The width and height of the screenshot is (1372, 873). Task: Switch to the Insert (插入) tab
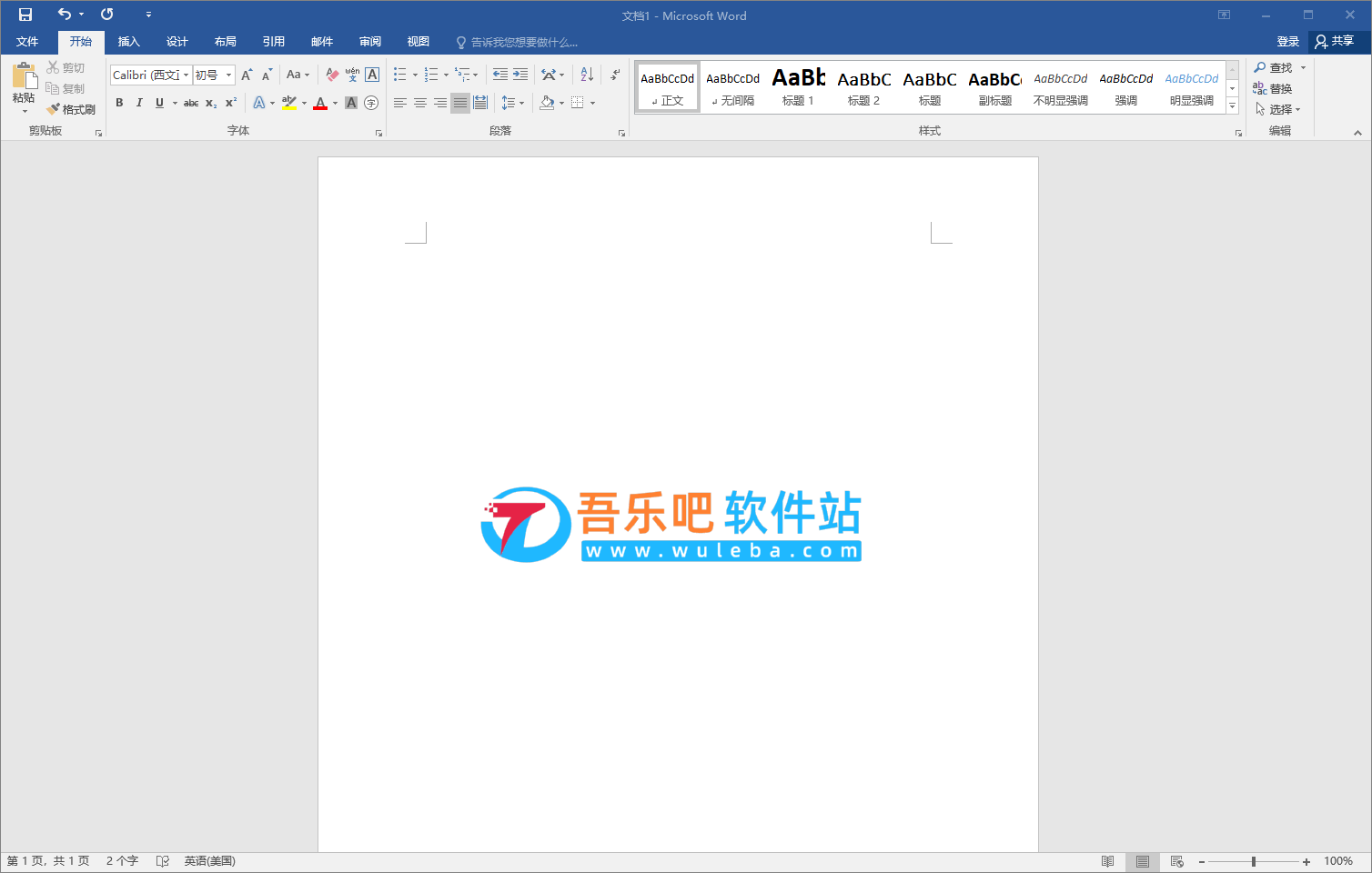click(x=129, y=42)
